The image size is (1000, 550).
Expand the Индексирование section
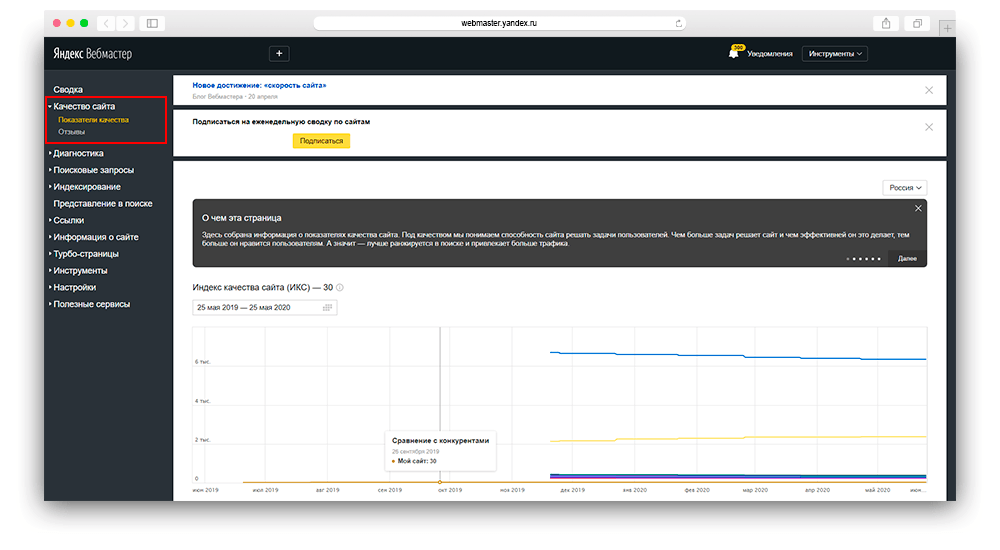[x=86, y=187]
